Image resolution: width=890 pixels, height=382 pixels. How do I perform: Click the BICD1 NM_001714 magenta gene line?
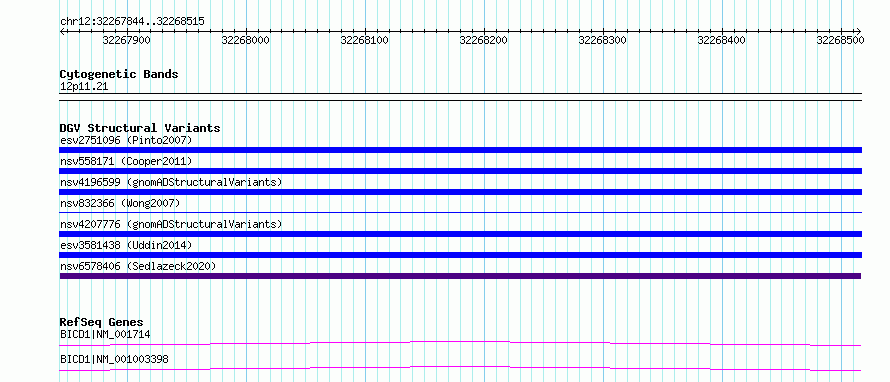460,343
